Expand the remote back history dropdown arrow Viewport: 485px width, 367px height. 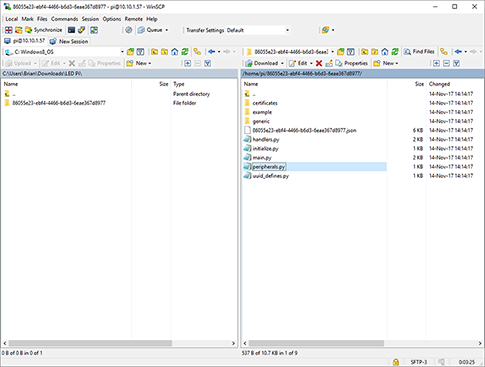tap(465, 52)
